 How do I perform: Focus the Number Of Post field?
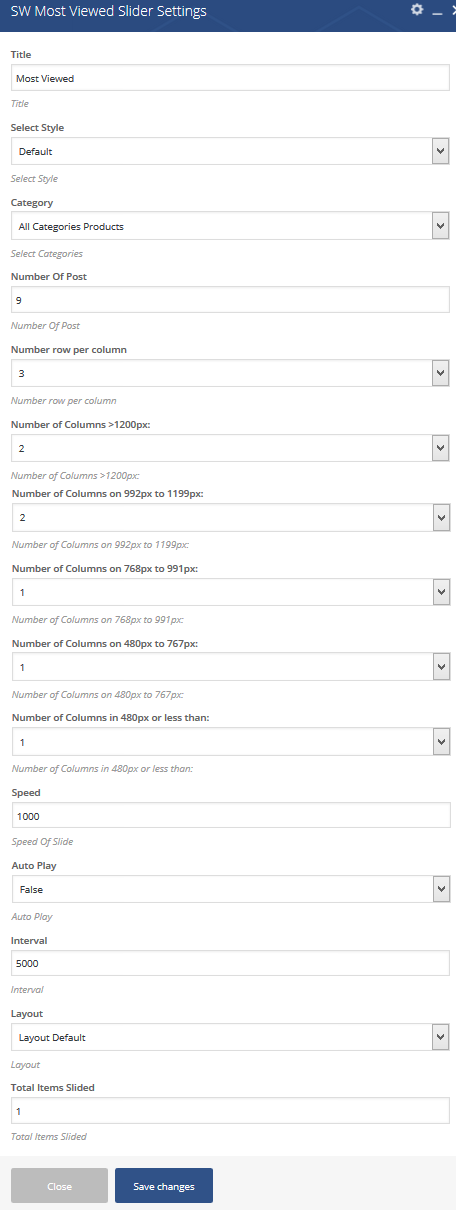(x=230, y=300)
